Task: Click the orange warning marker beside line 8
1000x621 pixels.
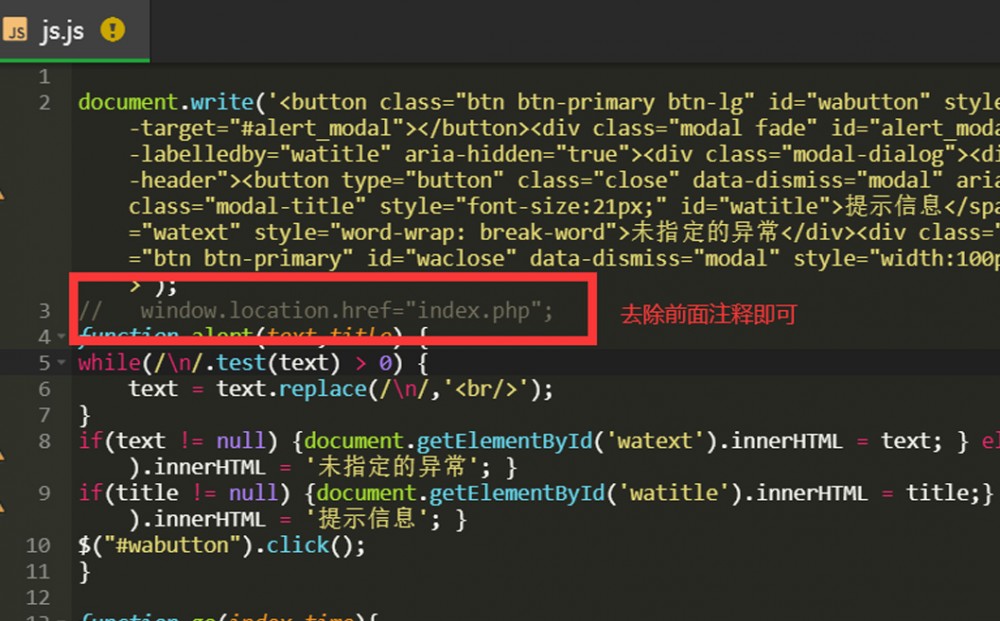Action: pyautogui.click(x=2, y=455)
